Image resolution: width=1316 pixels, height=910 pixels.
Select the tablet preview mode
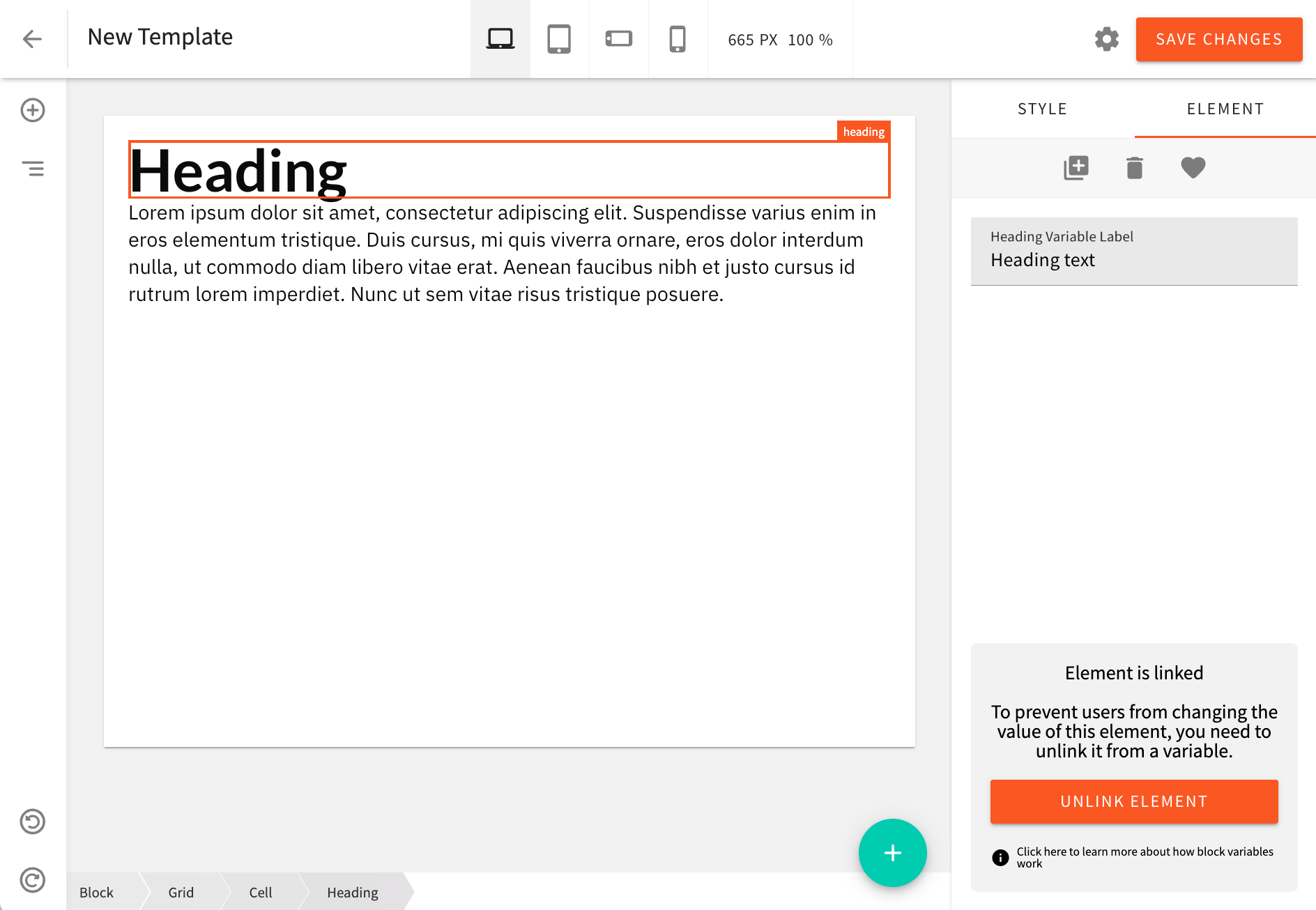point(559,39)
